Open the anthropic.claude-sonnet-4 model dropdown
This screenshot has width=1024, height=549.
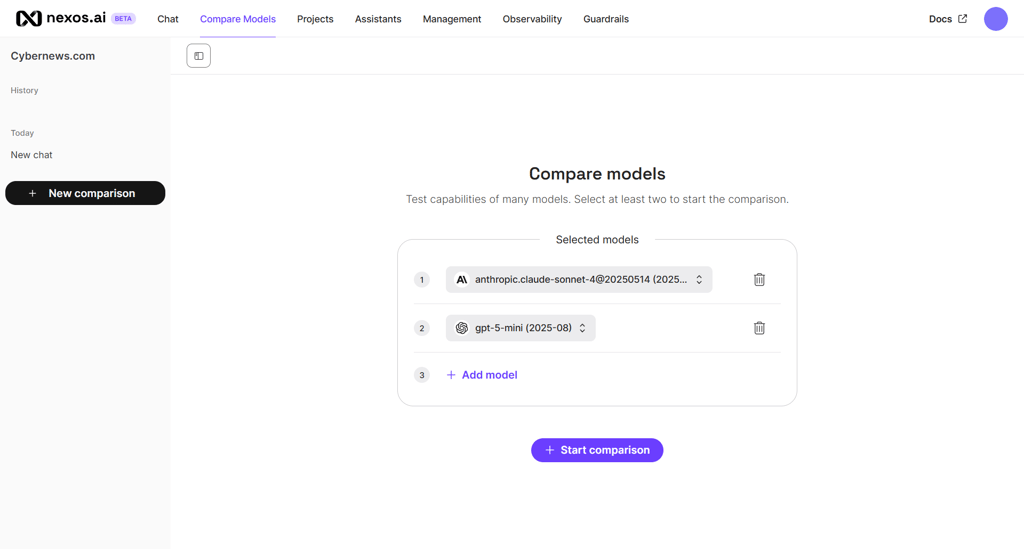(x=579, y=279)
